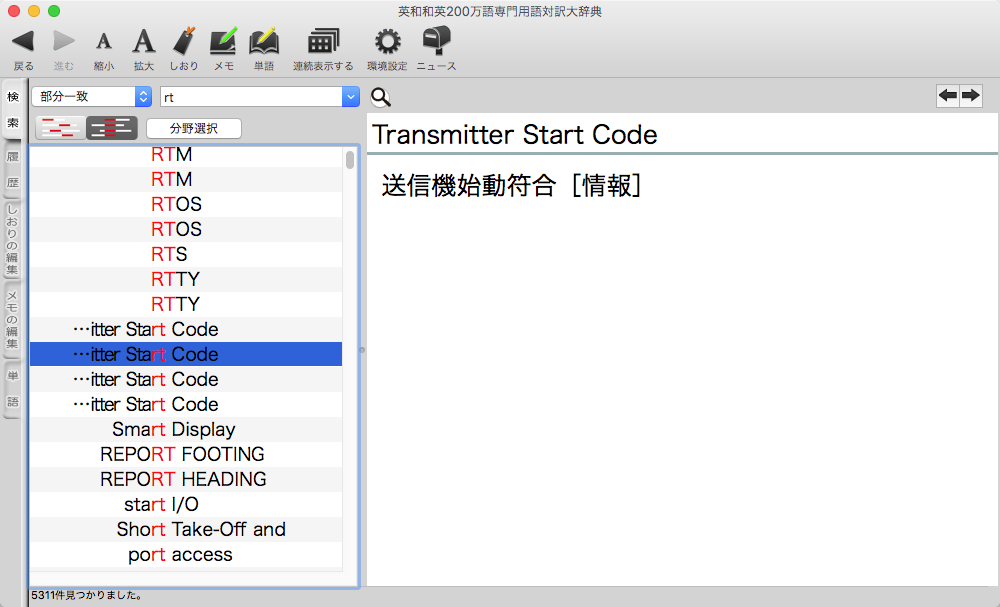Switch to center-aligned keyword list toggle
This screenshot has height=607, width=1000.
click(x=111, y=128)
